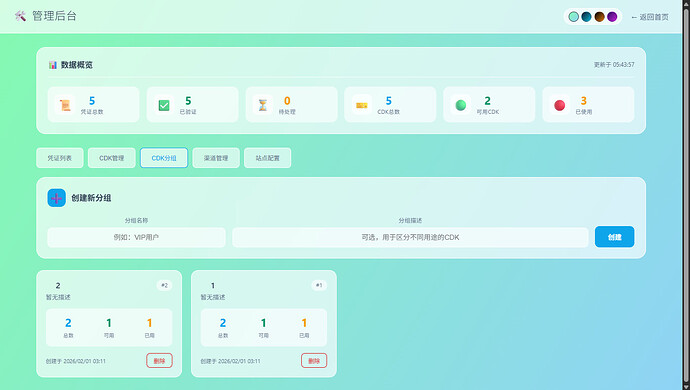Image resolution: width=690 pixels, height=390 pixels.
Task: Delete group #2 with its 删除 button
Action: point(159,361)
